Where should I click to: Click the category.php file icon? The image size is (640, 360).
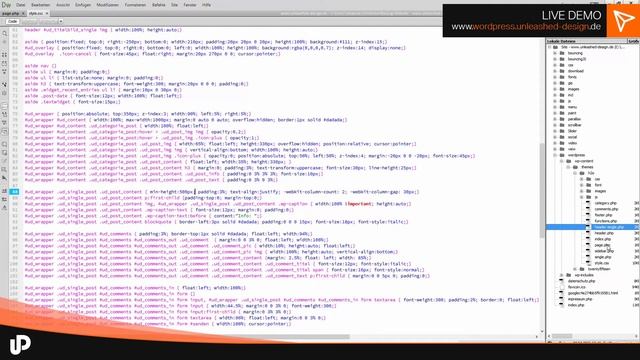pyautogui.click(x=588, y=203)
